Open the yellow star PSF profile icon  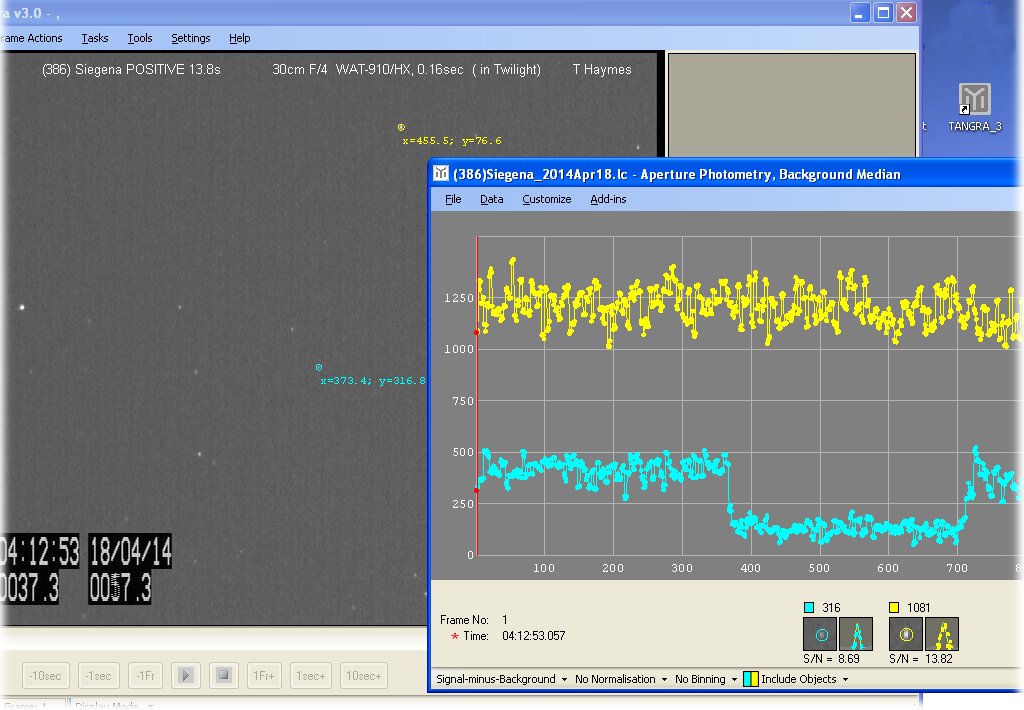pos(942,633)
